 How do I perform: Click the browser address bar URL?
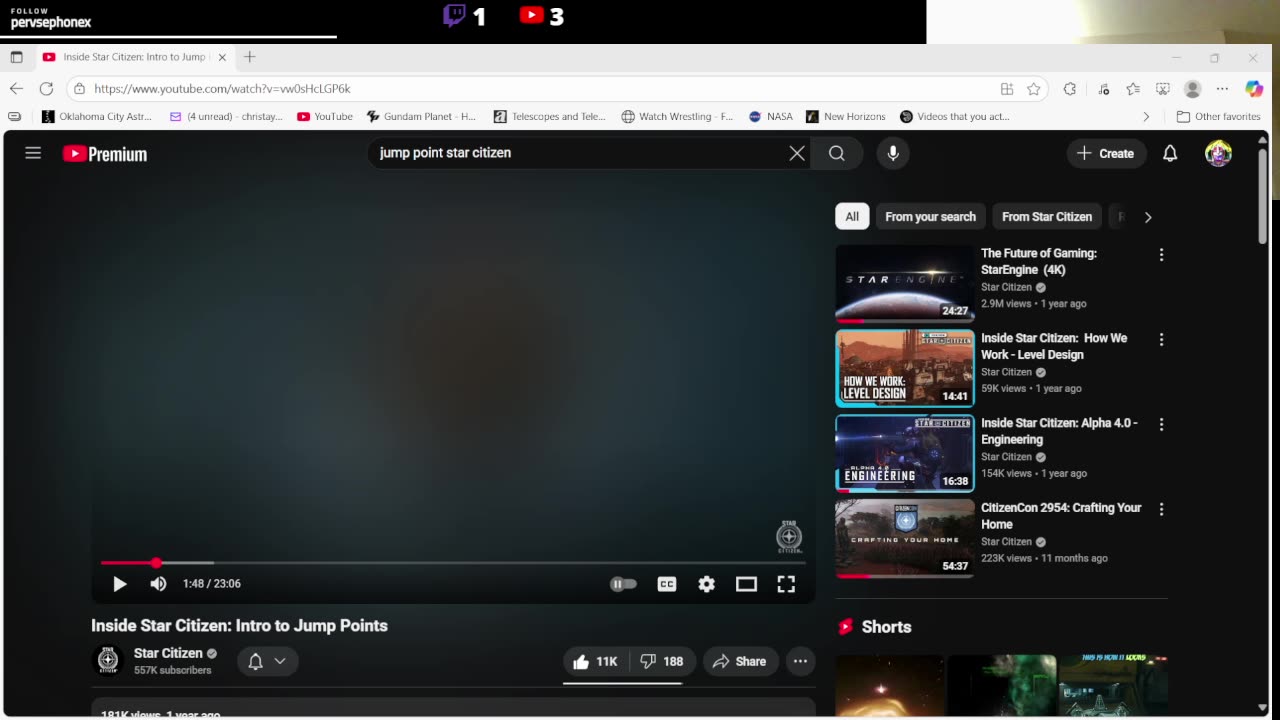[222, 89]
